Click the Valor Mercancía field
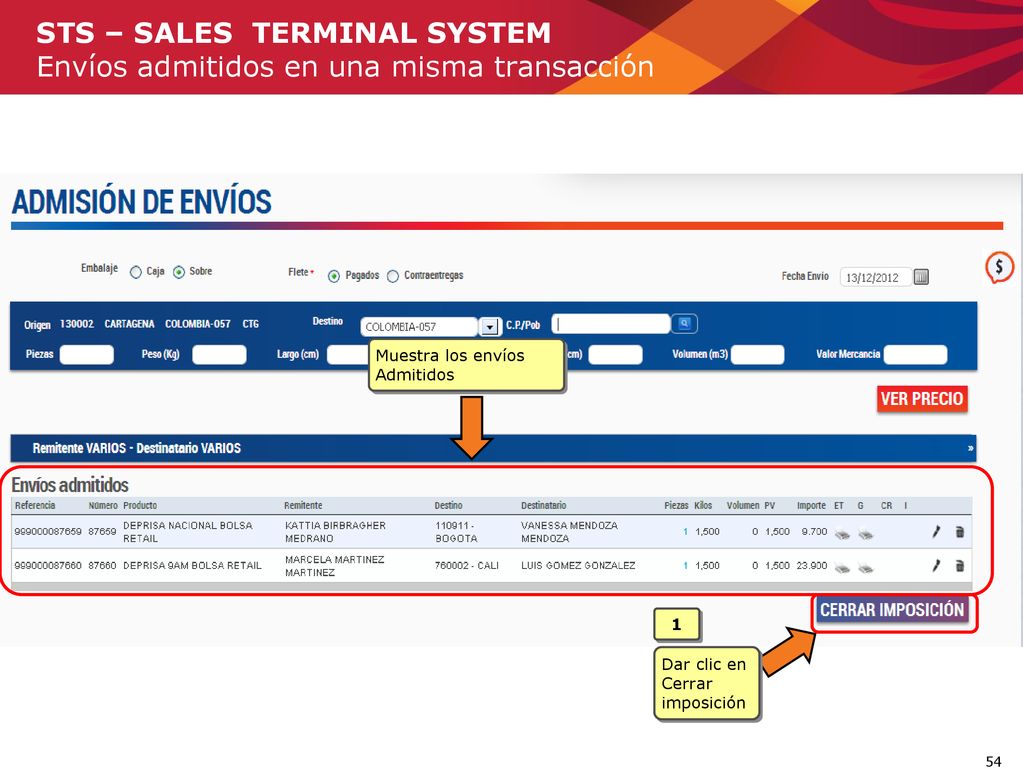Image resolution: width=1023 pixels, height=783 pixels. pyautogui.click(x=915, y=354)
